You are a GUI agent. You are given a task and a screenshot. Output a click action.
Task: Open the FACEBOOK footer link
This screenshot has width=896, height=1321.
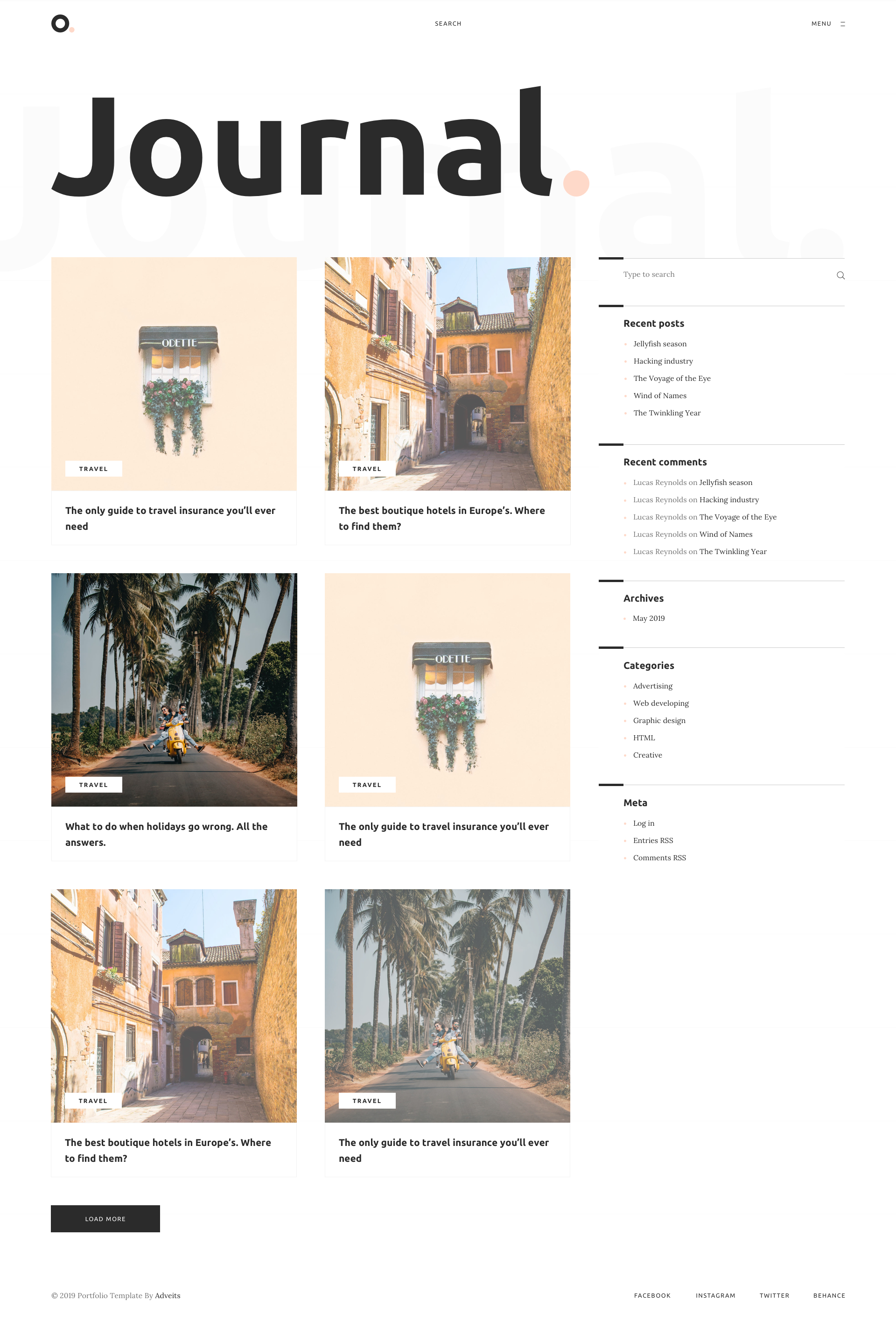click(x=651, y=1295)
